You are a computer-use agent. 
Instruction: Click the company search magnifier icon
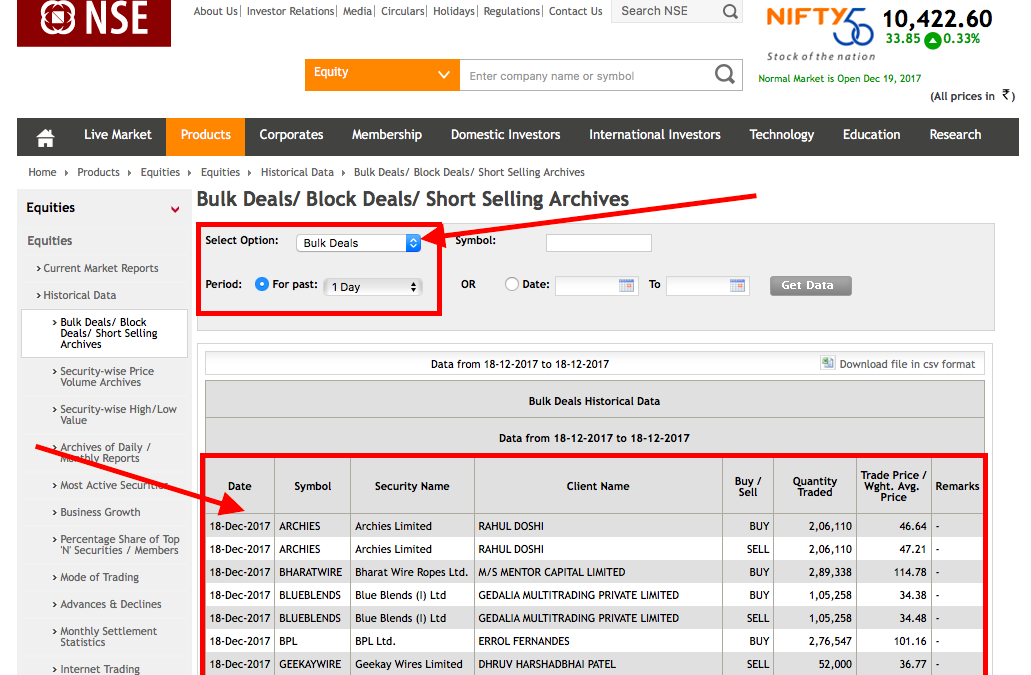[x=725, y=75]
